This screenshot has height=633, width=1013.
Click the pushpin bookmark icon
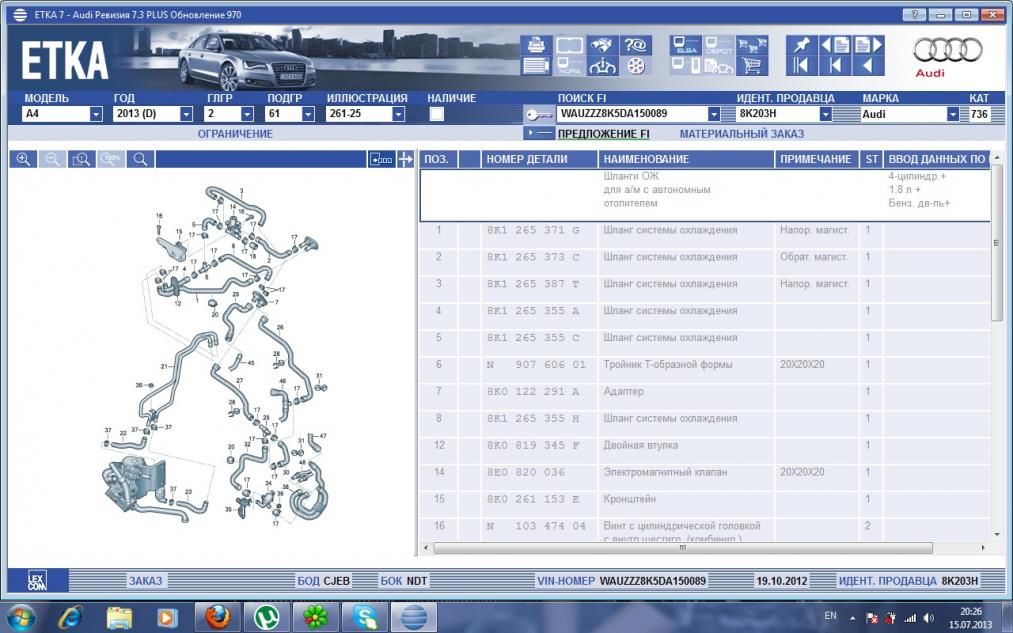802,45
